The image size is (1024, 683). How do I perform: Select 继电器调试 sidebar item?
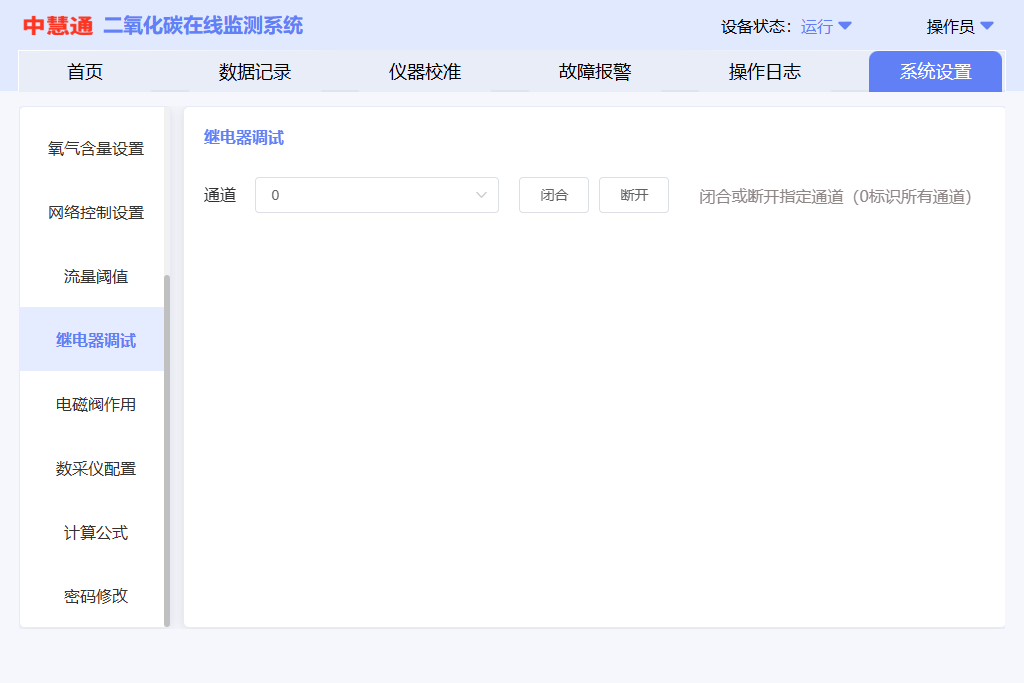[92, 340]
